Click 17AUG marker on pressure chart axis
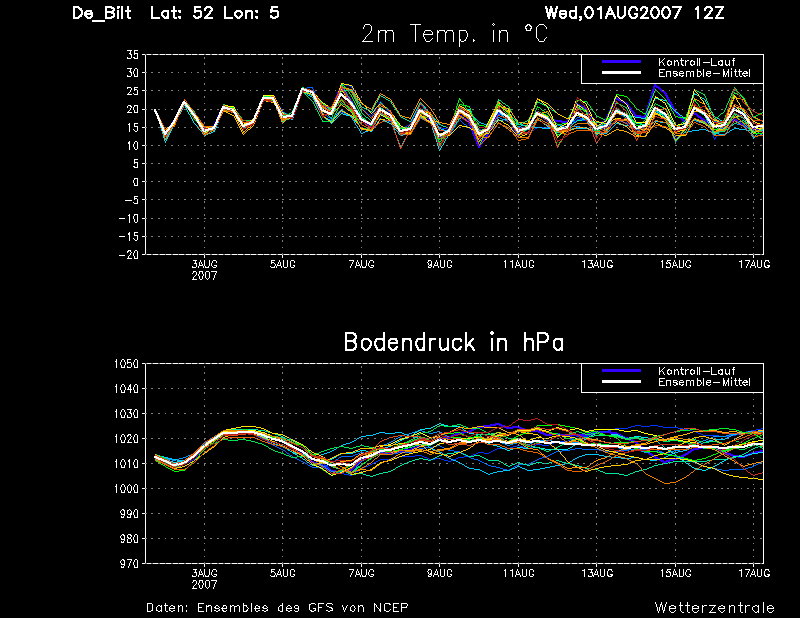This screenshot has width=800, height=618. pos(754,573)
